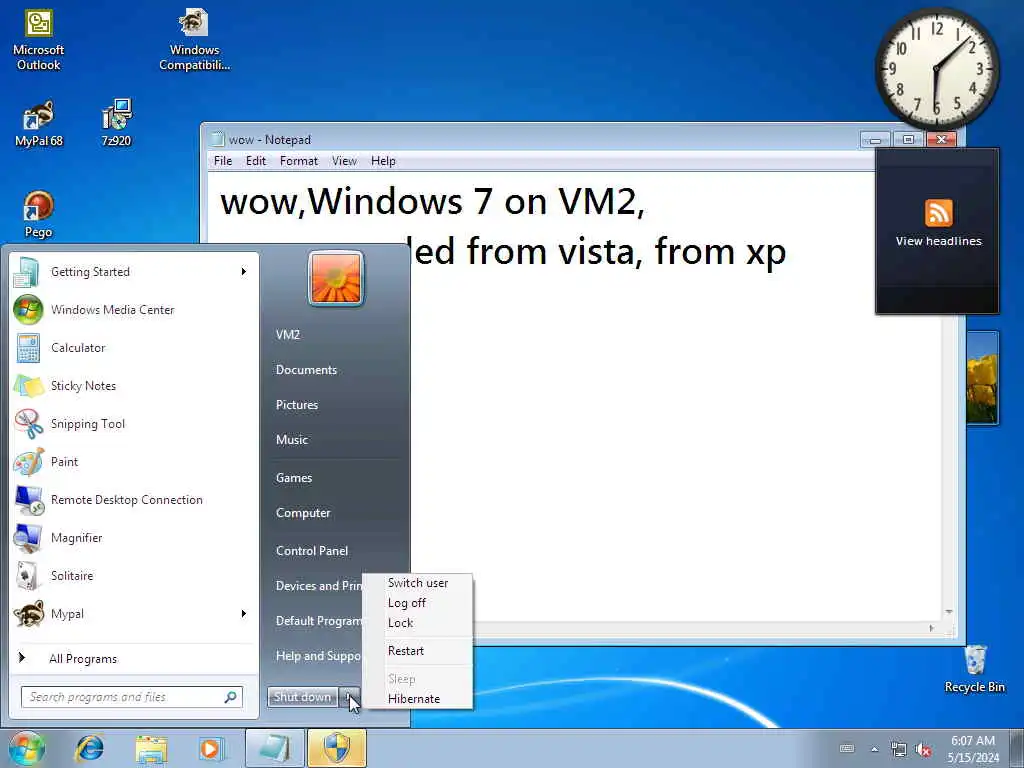Open the VM2 user folder link
1024x768 pixels.
[x=287, y=334]
